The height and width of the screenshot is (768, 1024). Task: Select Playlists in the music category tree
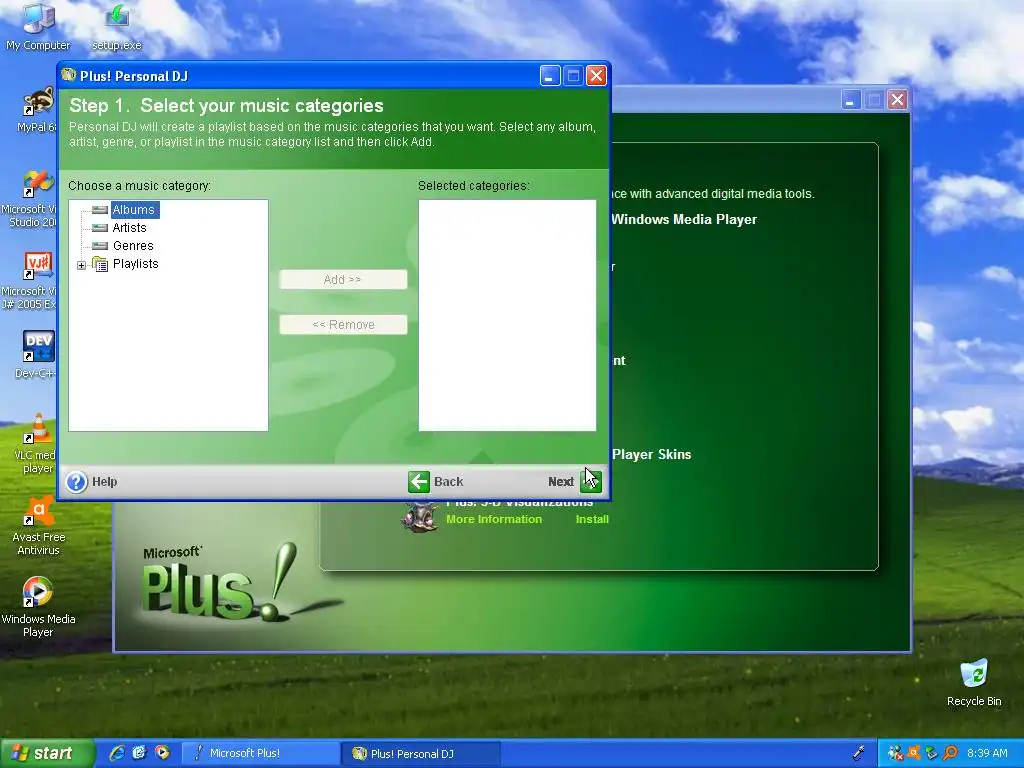pos(135,264)
